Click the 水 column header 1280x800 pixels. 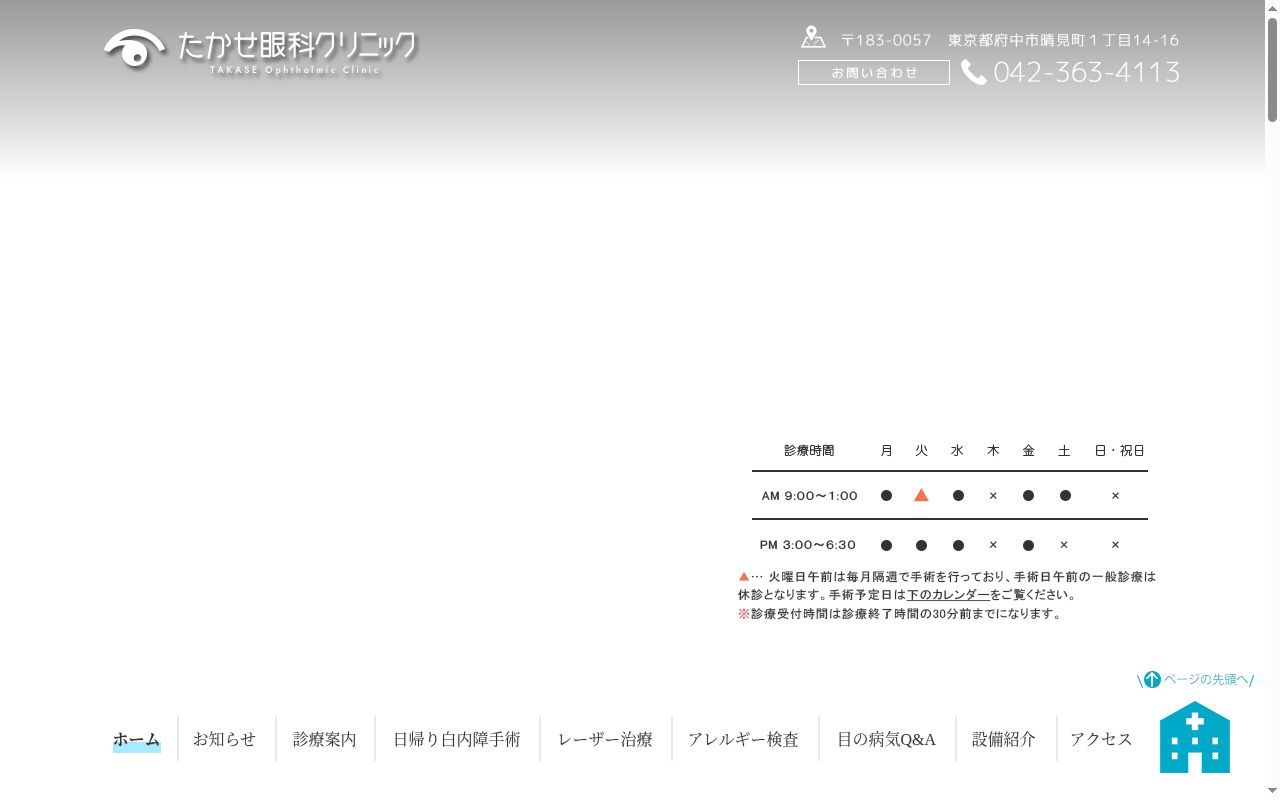click(957, 451)
